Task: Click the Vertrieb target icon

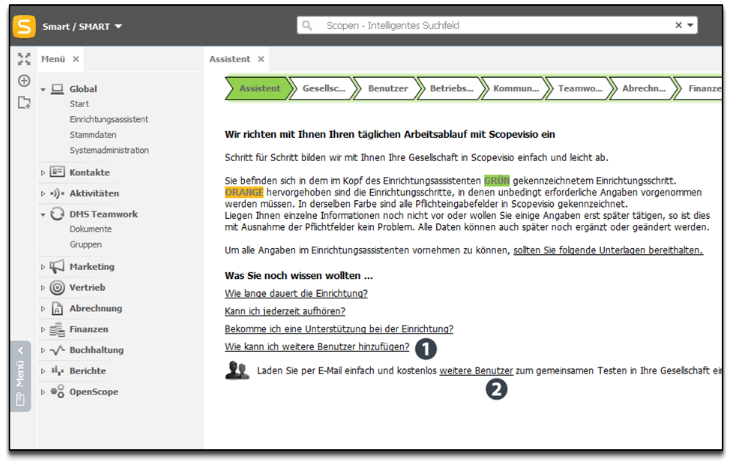Action: (x=57, y=288)
